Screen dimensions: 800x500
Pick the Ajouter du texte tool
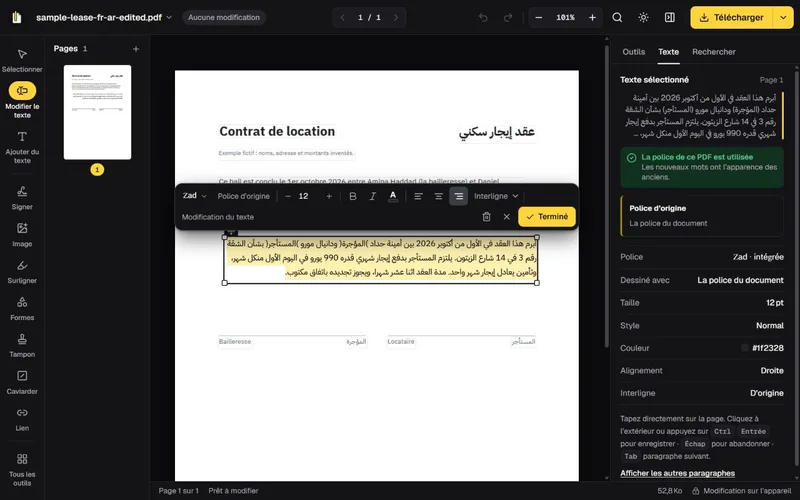(22, 147)
